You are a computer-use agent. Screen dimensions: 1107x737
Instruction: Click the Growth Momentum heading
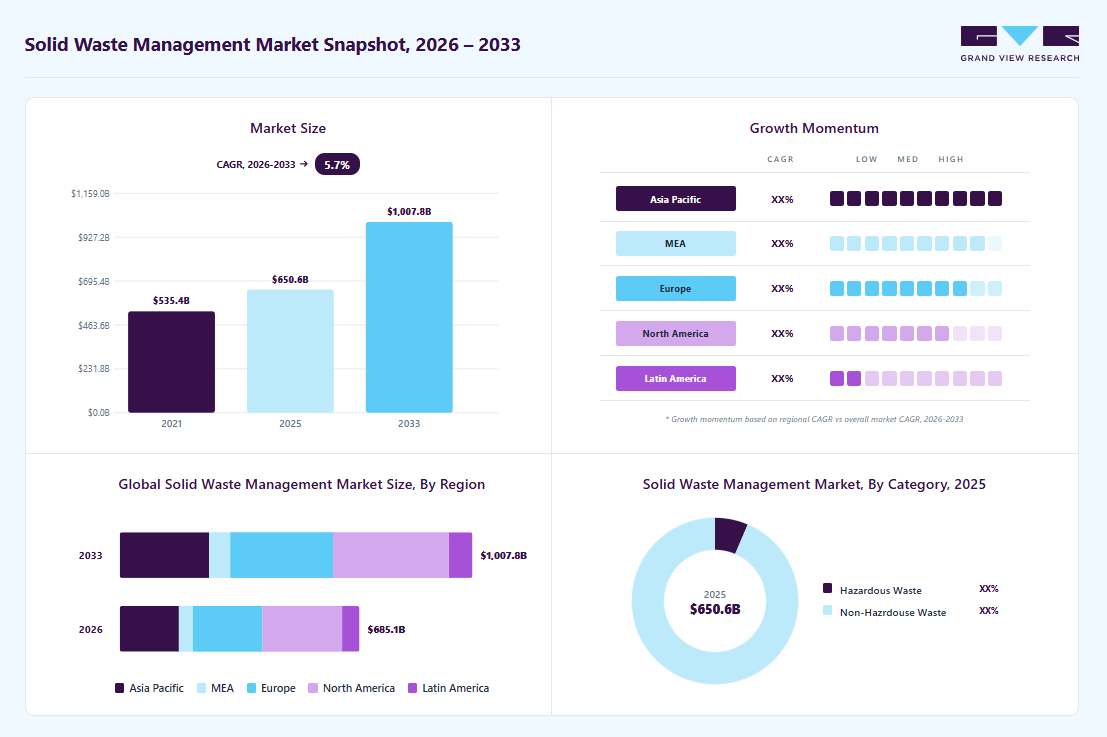[814, 128]
